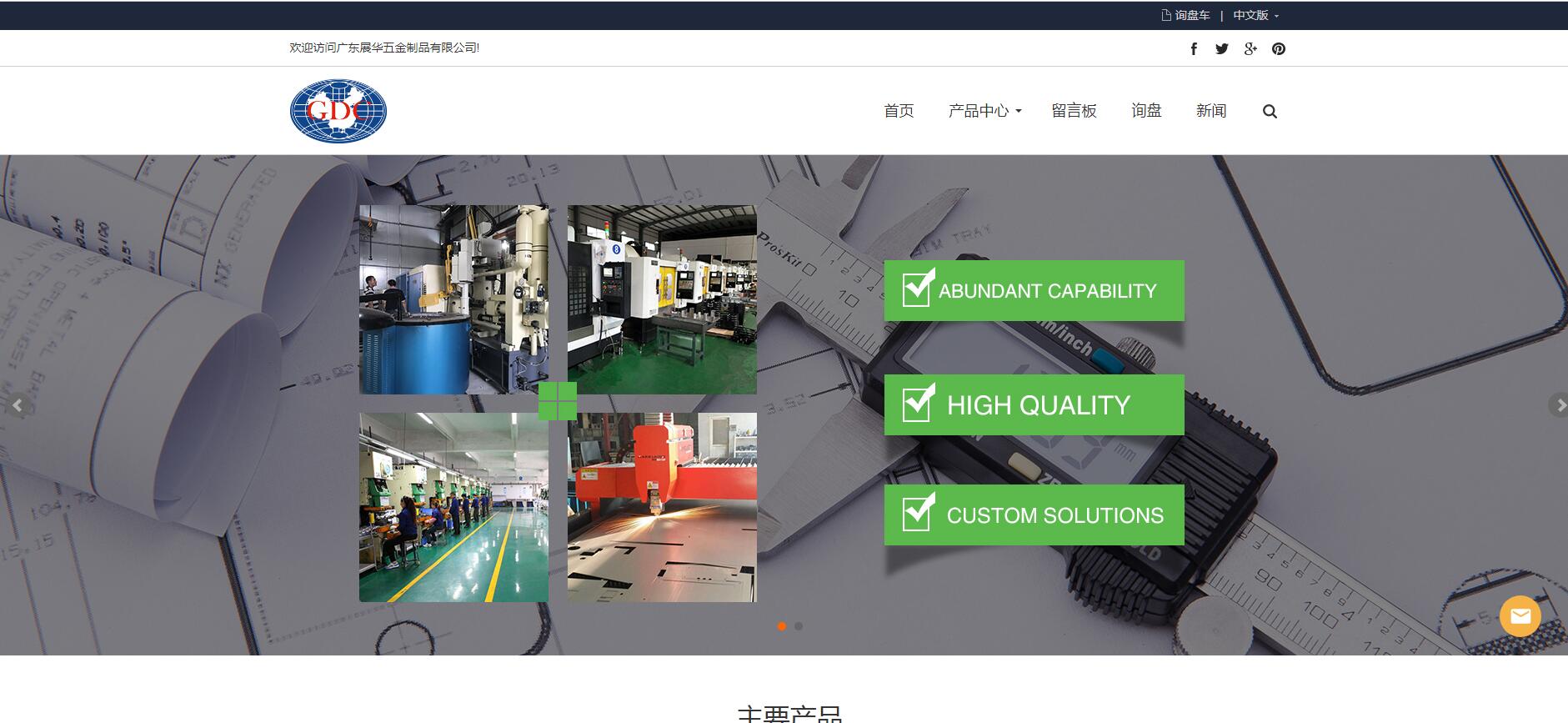Click the green four-square grid icon
This screenshot has height=723, width=1568.
pos(558,401)
